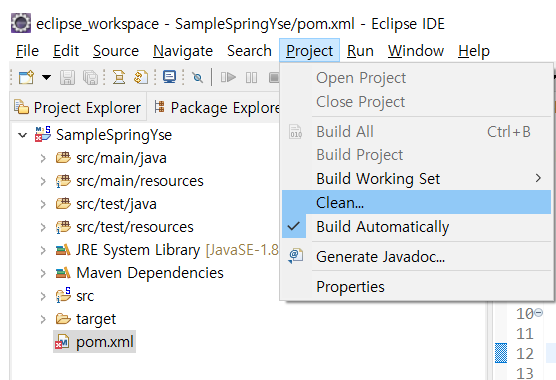Select the Maven Dependencies label

[x=150, y=273]
